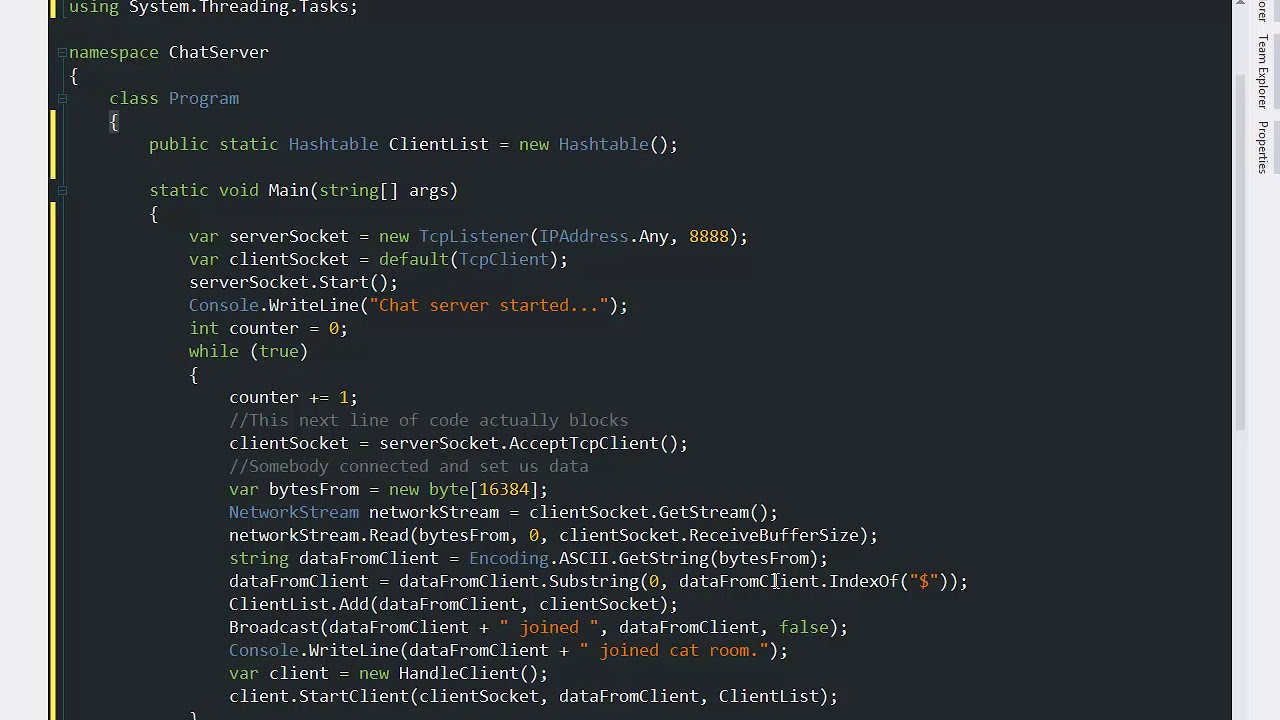
Task: Click the "Broadcast" method call
Action: coord(273,627)
